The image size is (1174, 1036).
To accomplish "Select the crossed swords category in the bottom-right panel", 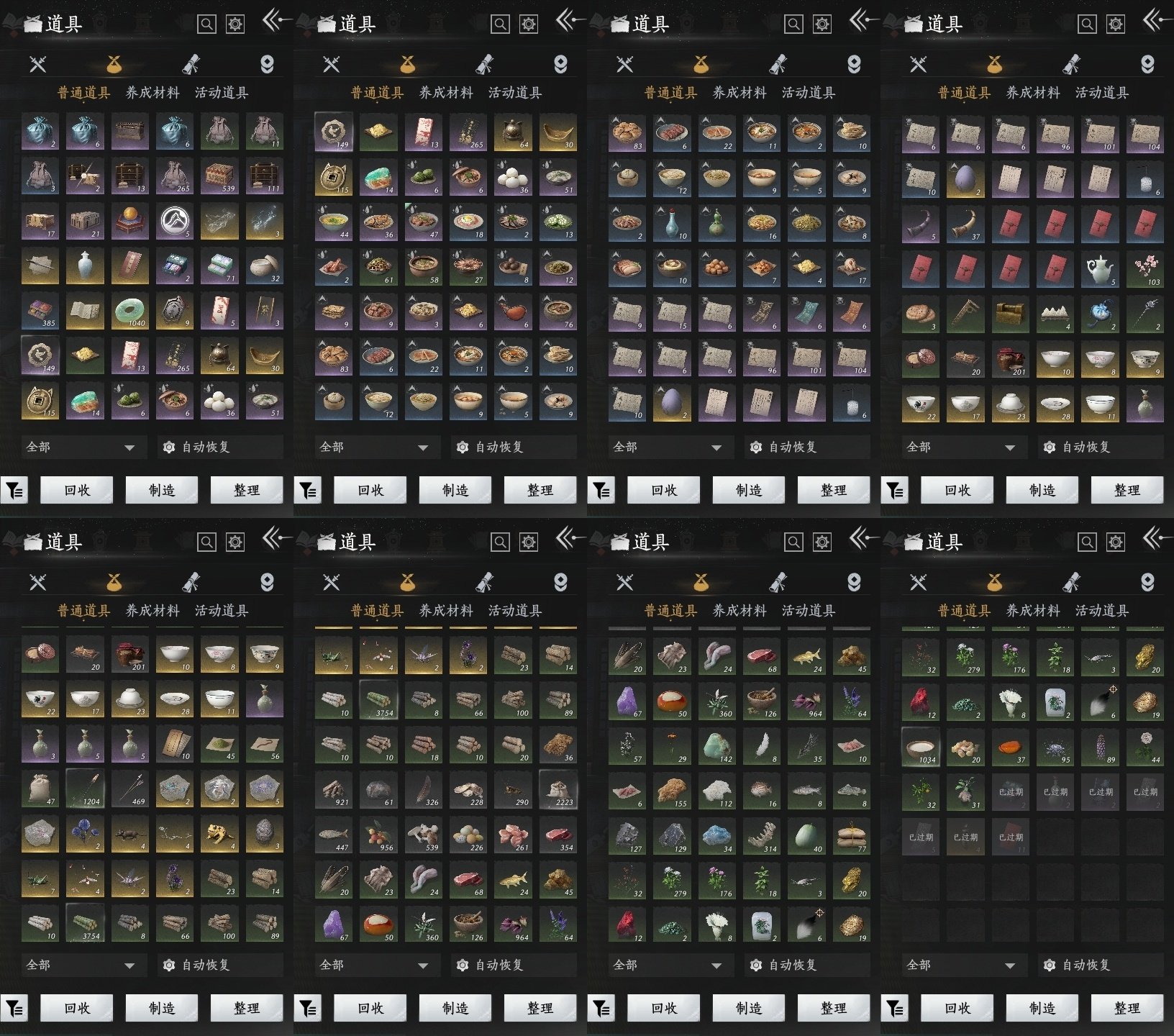I will 919,582.
